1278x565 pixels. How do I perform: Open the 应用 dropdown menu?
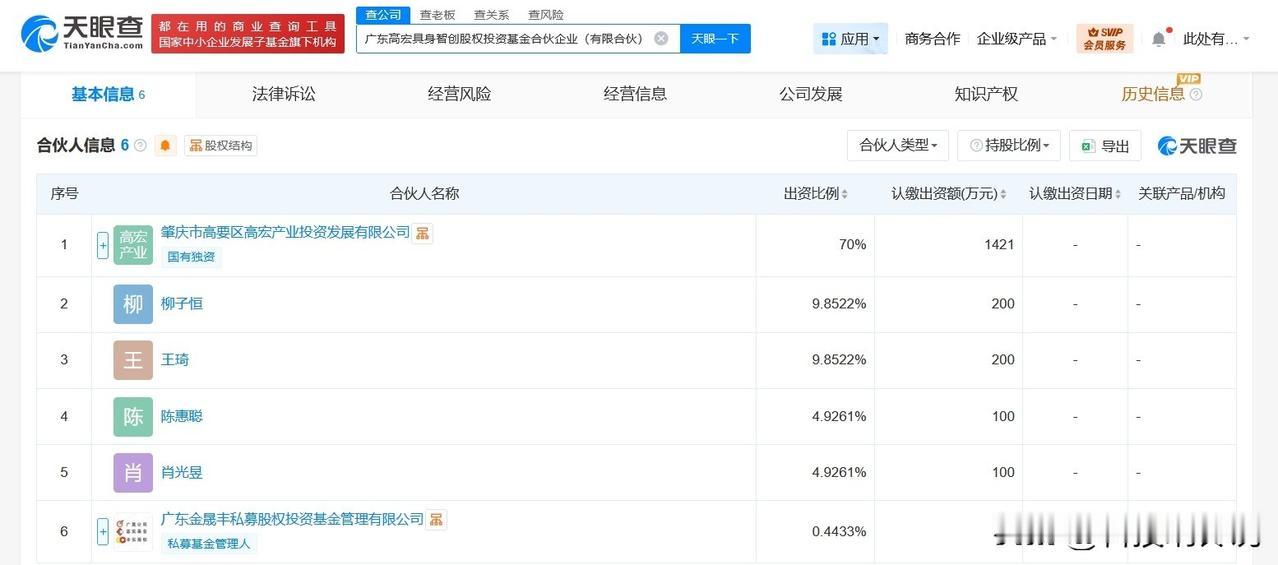click(850, 39)
